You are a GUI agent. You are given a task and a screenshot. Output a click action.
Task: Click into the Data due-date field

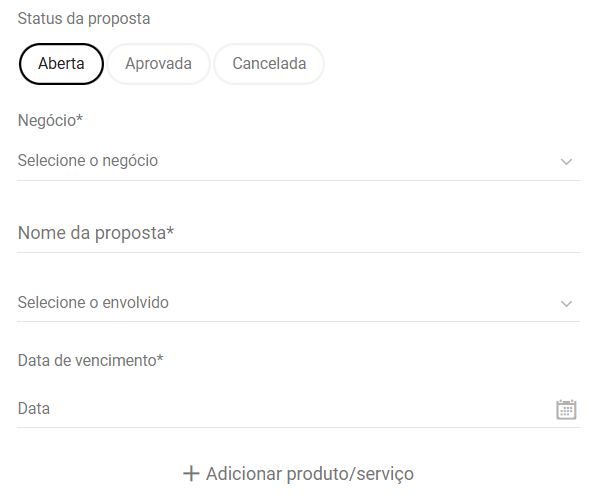(298, 409)
